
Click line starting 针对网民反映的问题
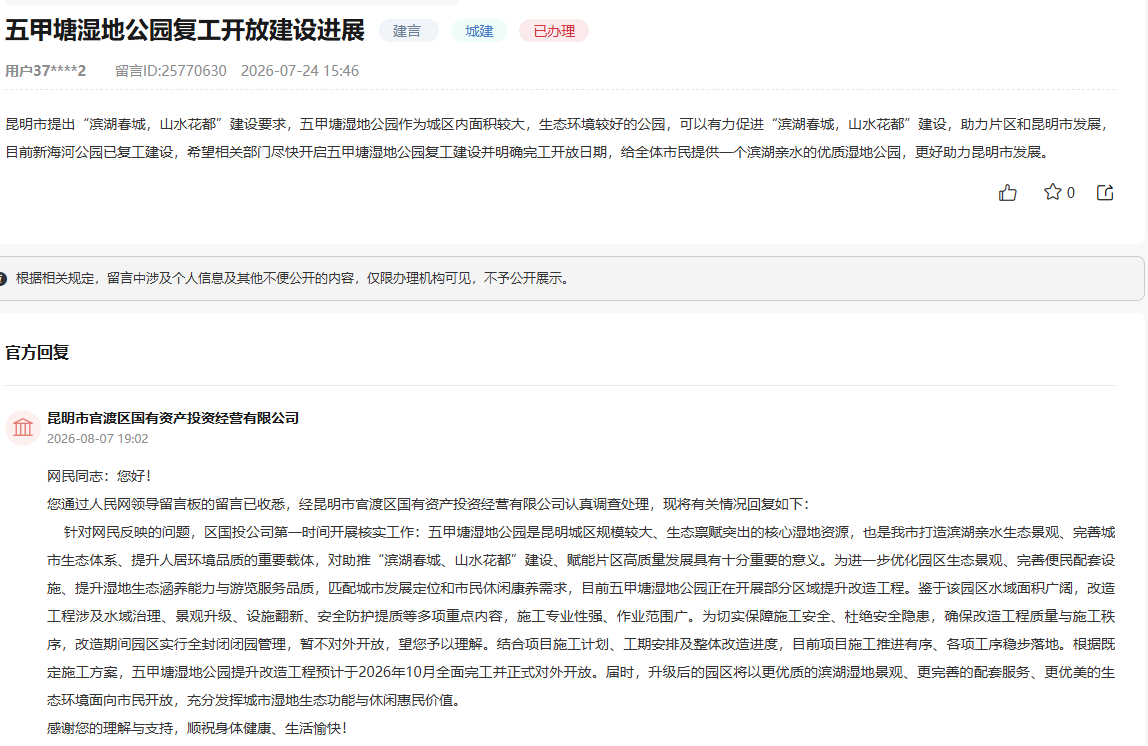coord(589,532)
